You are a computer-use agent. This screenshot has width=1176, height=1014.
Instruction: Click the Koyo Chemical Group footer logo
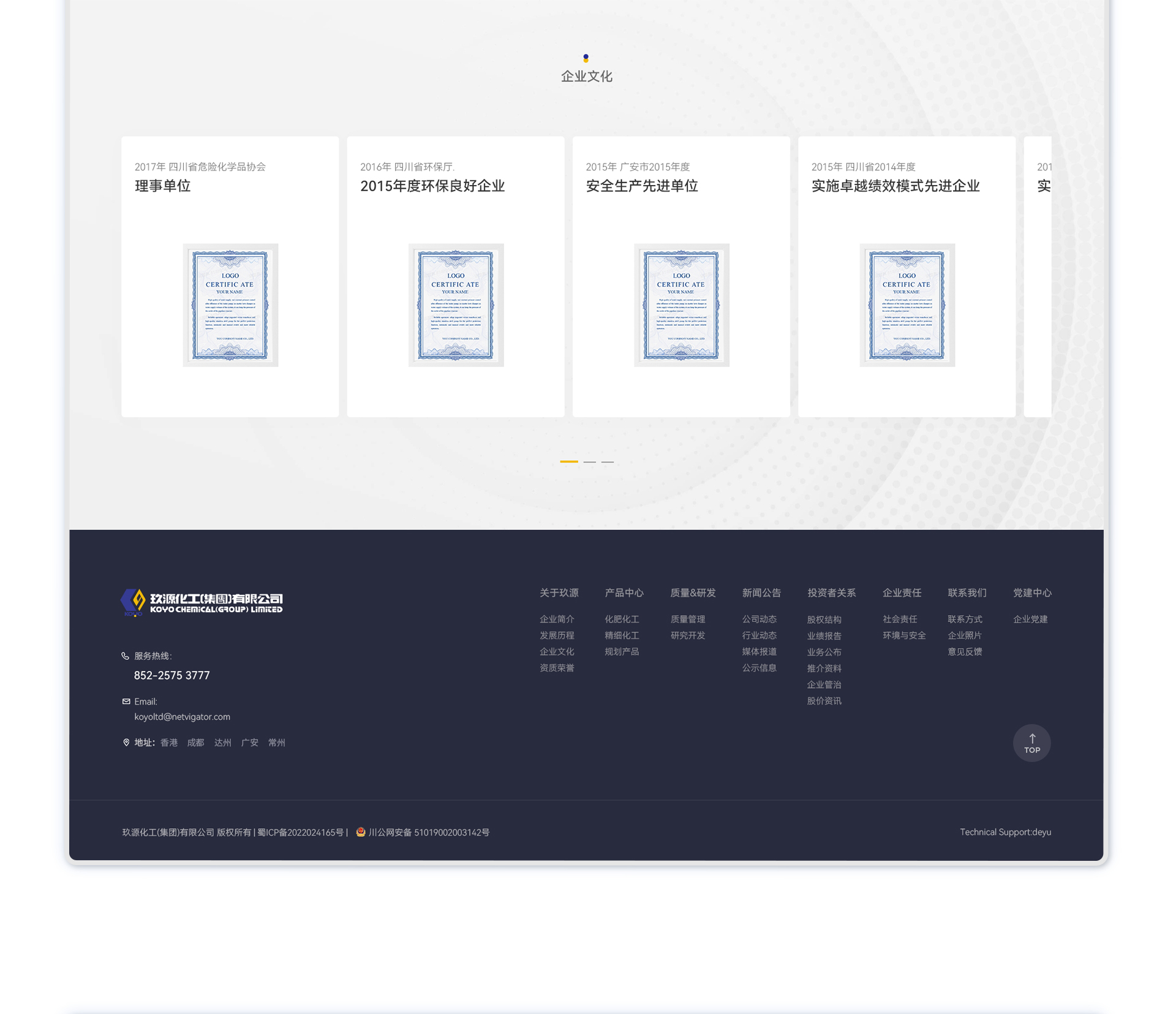click(202, 602)
